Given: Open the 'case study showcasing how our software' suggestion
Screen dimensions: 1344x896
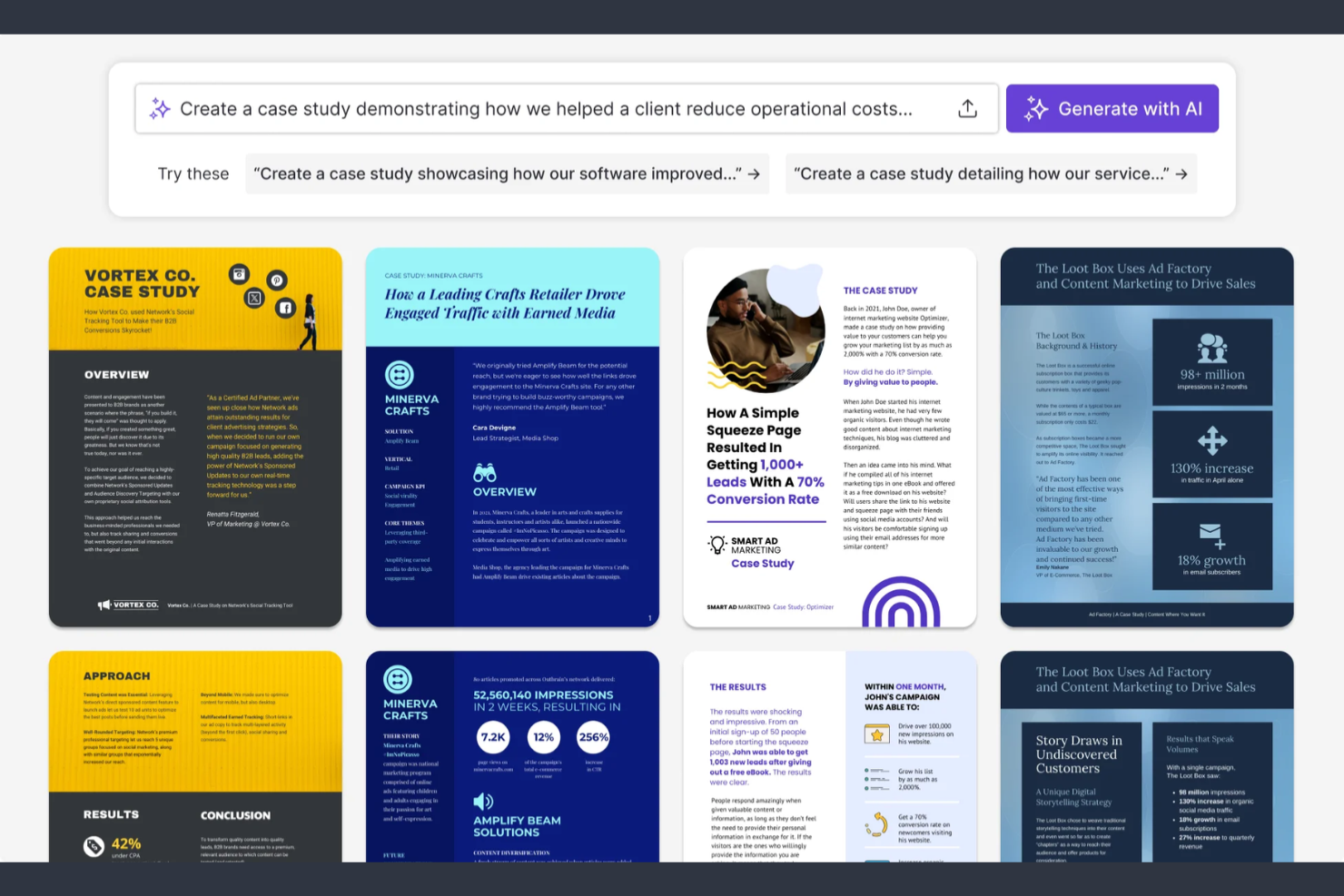Looking at the screenshot, I should [x=507, y=173].
